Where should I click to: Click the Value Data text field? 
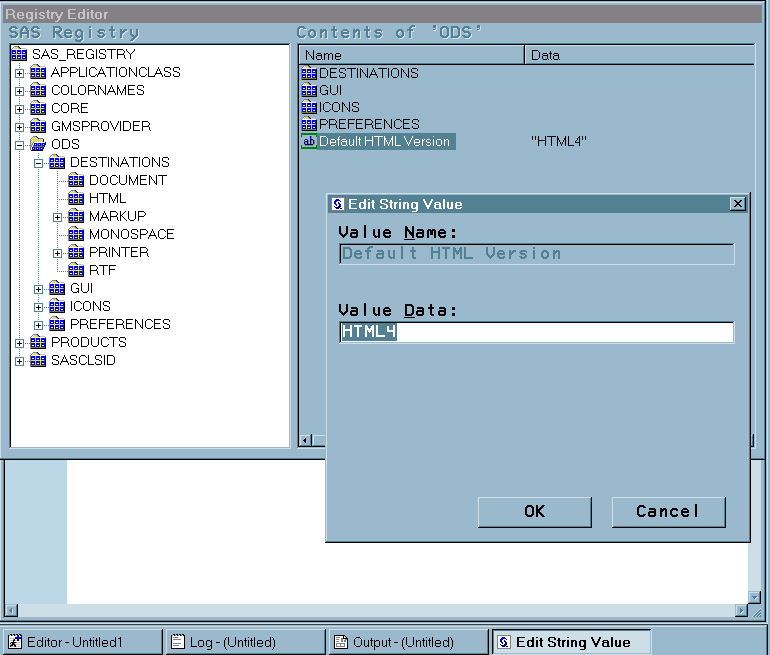(x=537, y=332)
